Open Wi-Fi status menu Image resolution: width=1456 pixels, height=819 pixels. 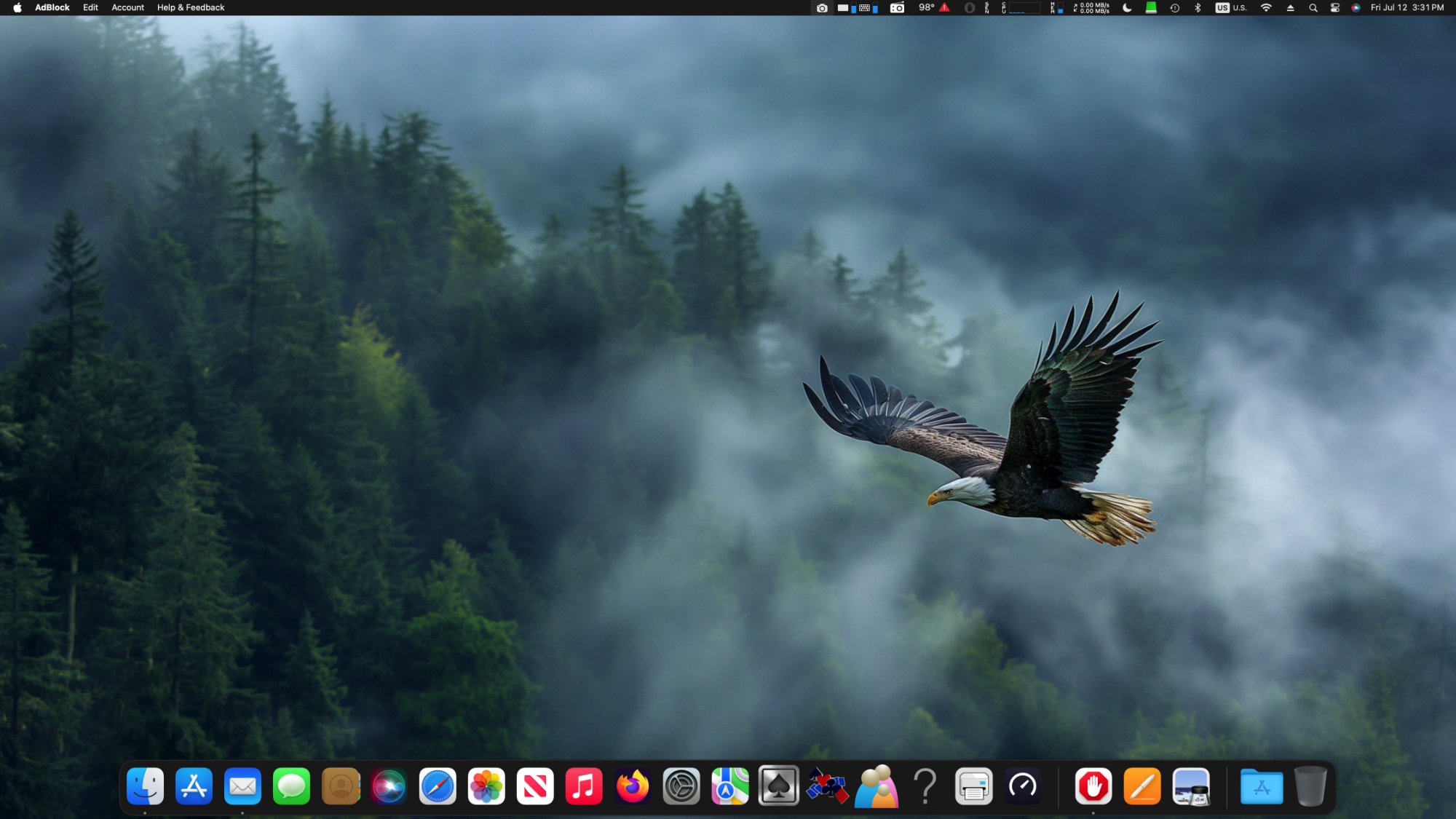click(x=1266, y=7)
